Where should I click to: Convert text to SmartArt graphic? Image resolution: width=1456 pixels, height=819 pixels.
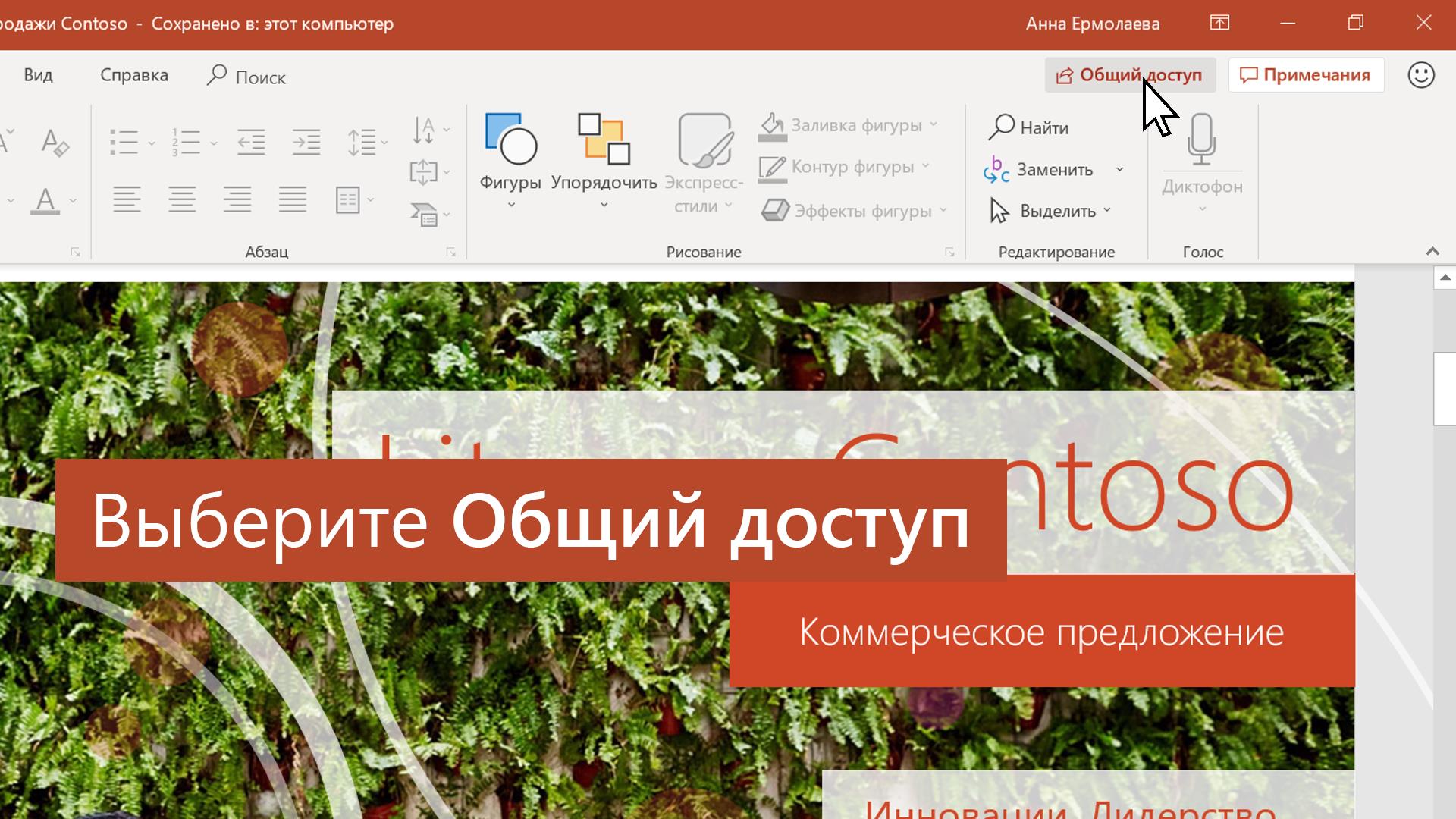click(430, 215)
